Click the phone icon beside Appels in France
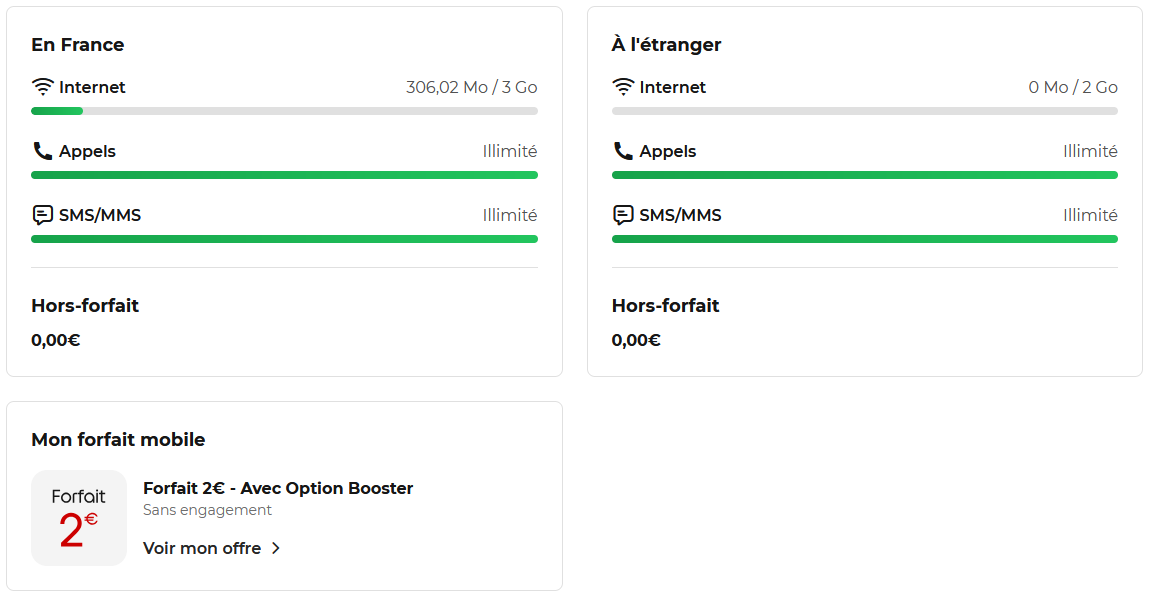Viewport: 1149px width, 597px height. coord(43,151)
